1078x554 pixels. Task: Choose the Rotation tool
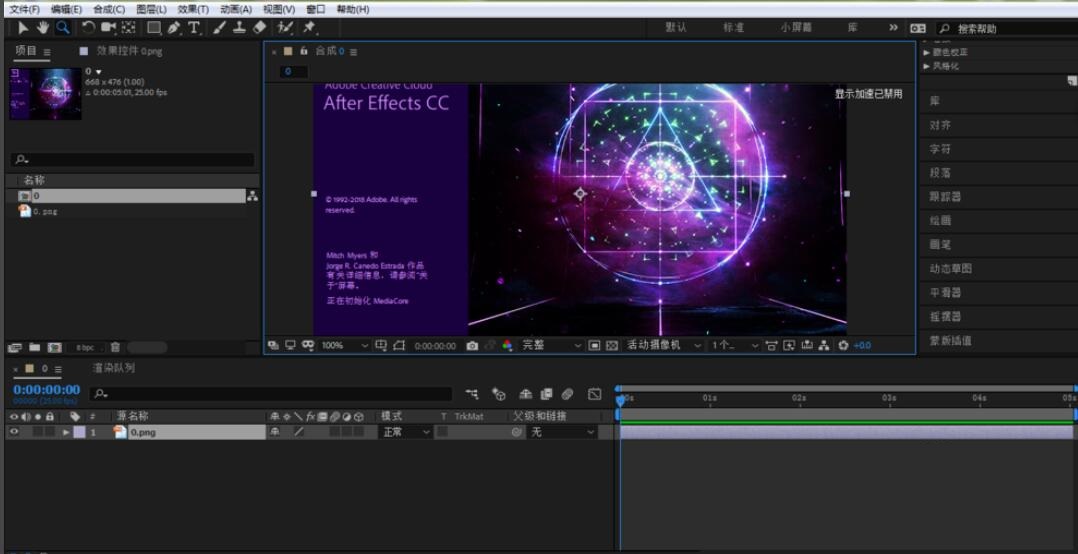88,28
